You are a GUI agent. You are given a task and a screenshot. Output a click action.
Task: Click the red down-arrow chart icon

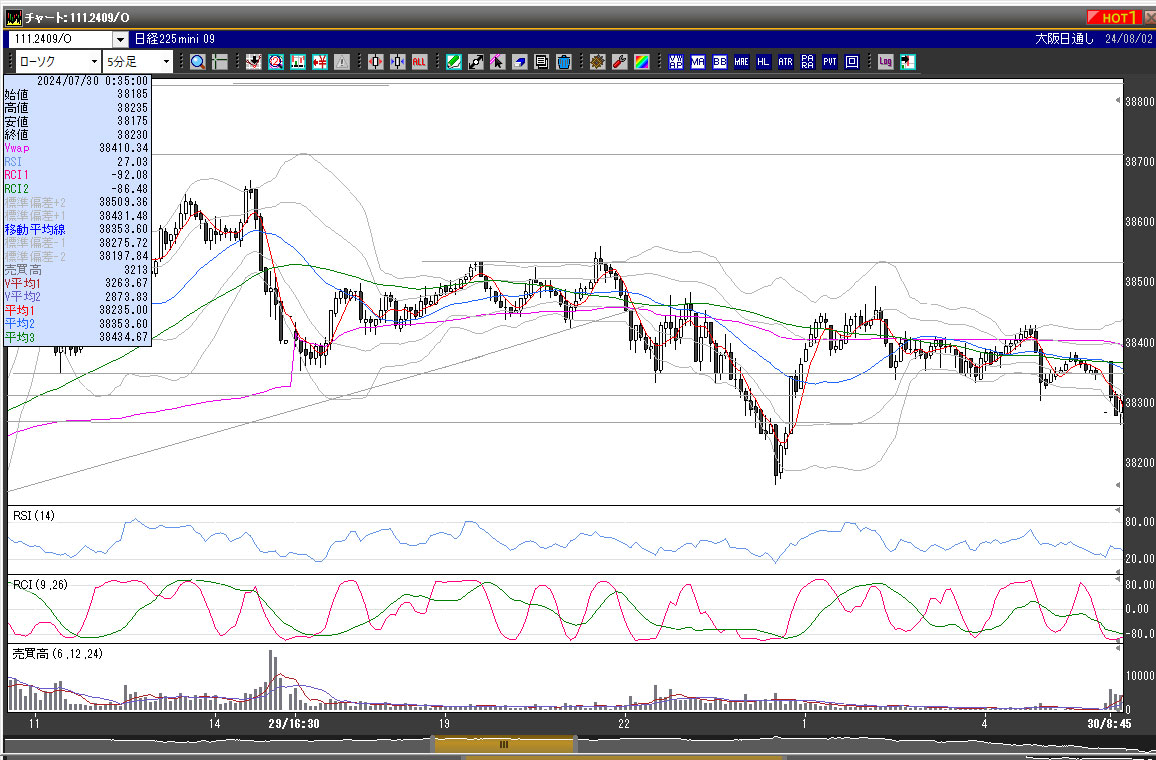click(x=254, y=62)
